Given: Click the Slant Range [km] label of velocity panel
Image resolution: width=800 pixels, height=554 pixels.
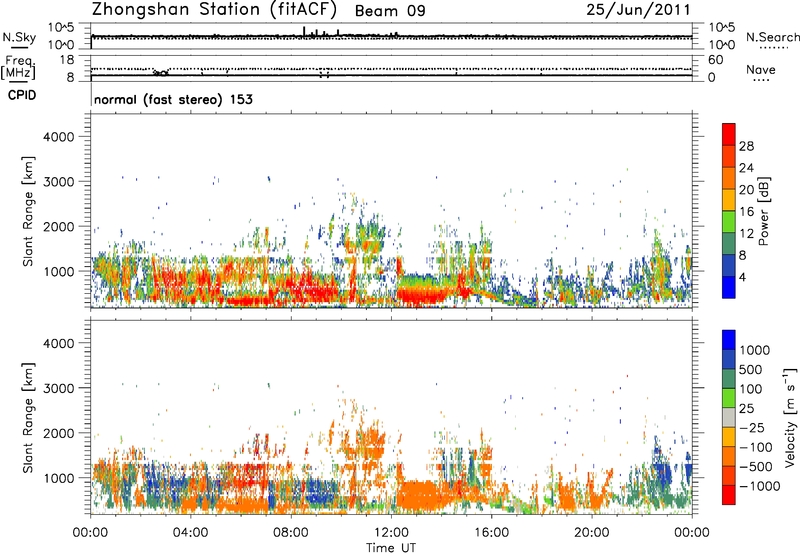Looking at the screenshot, I should click(28, 418).
